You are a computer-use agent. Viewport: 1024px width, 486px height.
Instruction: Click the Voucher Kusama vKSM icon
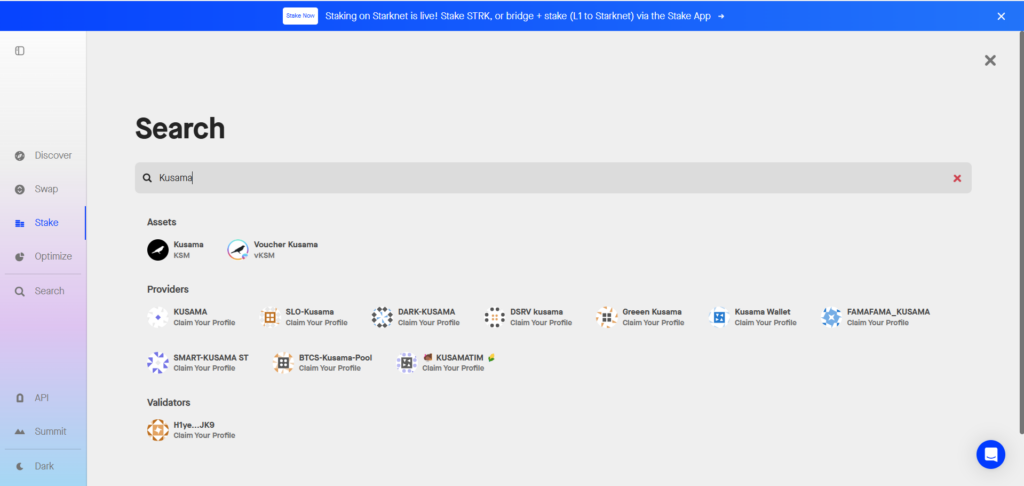(x=238, y=250)
